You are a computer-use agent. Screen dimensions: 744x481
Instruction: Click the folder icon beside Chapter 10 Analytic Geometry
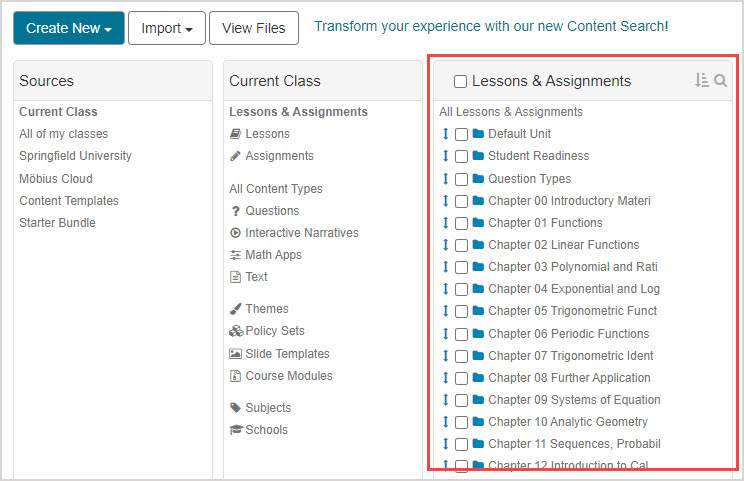pos(478,422)
